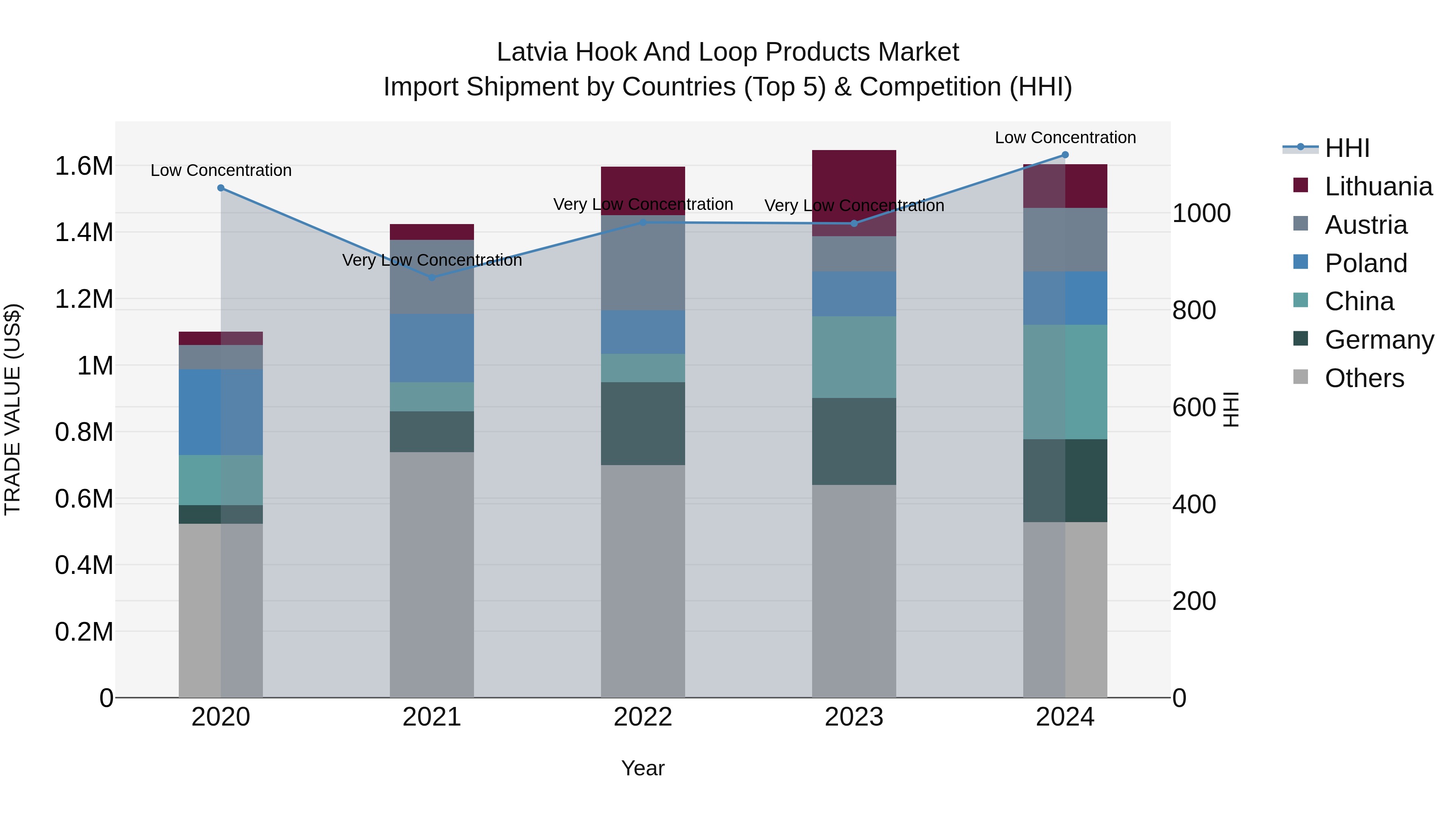The image size is (1456, 819).
Task: Click the 2023 x-axis tick label
Action: click(854, 717)
